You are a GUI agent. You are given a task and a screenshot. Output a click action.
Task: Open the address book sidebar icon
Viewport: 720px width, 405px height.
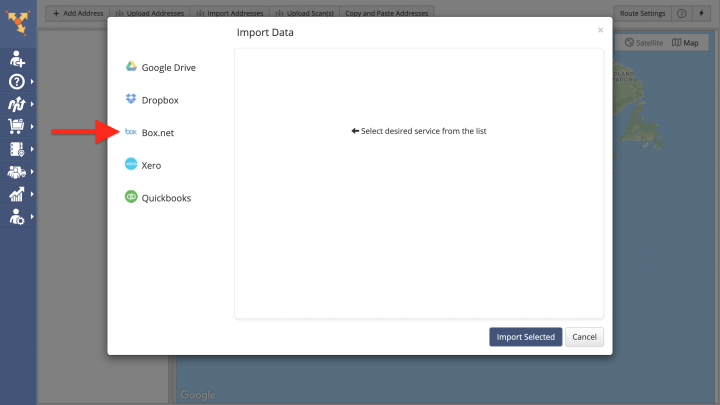click(17, 149)
